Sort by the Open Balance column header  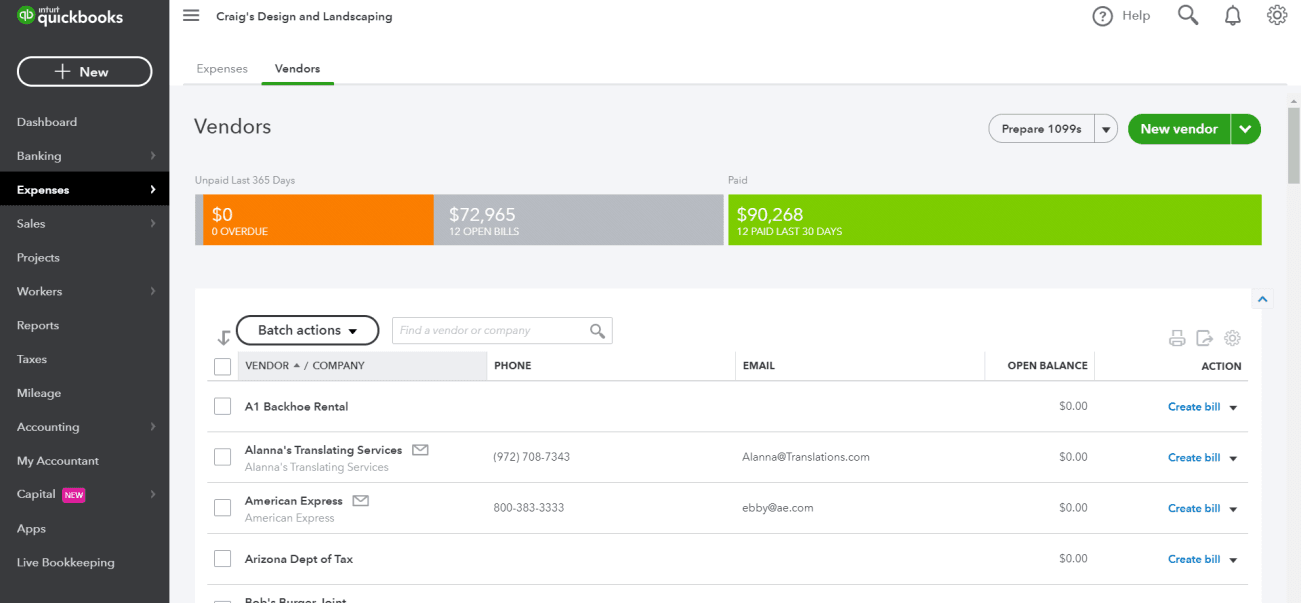point(1047,366)
